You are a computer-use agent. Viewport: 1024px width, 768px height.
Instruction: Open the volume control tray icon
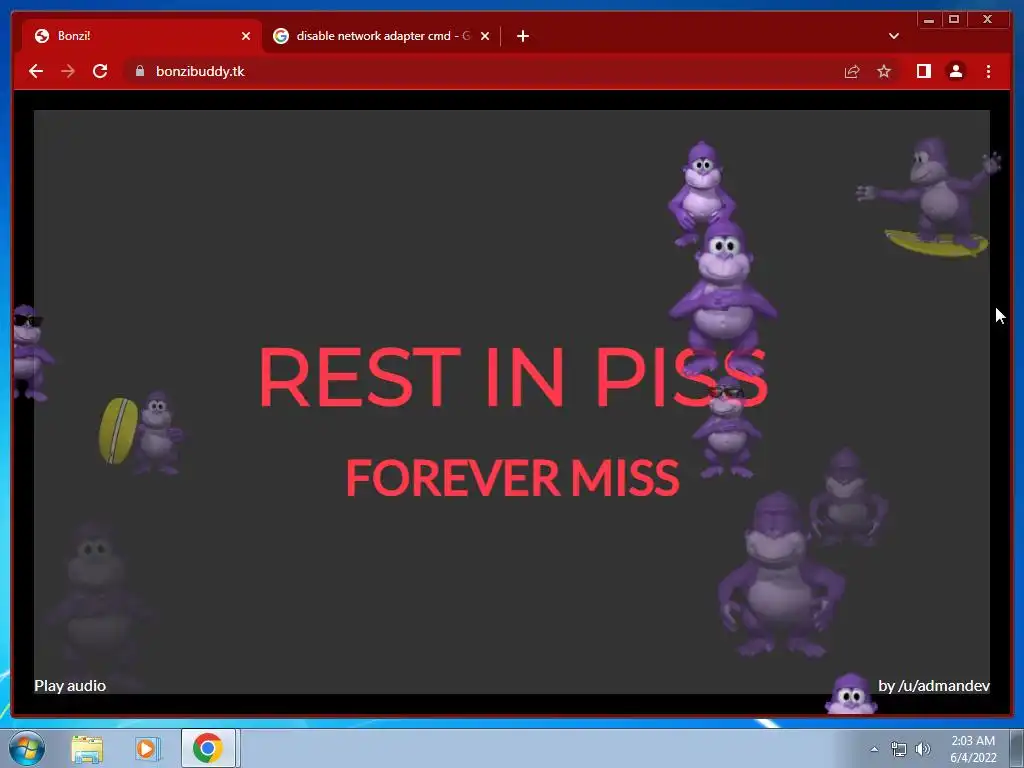[x=923, y=749]
